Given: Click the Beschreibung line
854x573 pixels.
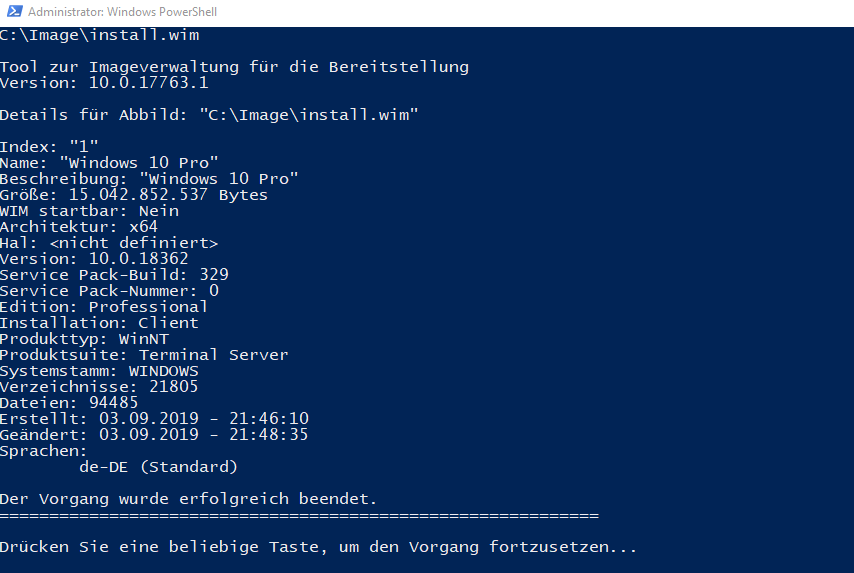Looking at the screenshot, I should (x=149, y=179).
